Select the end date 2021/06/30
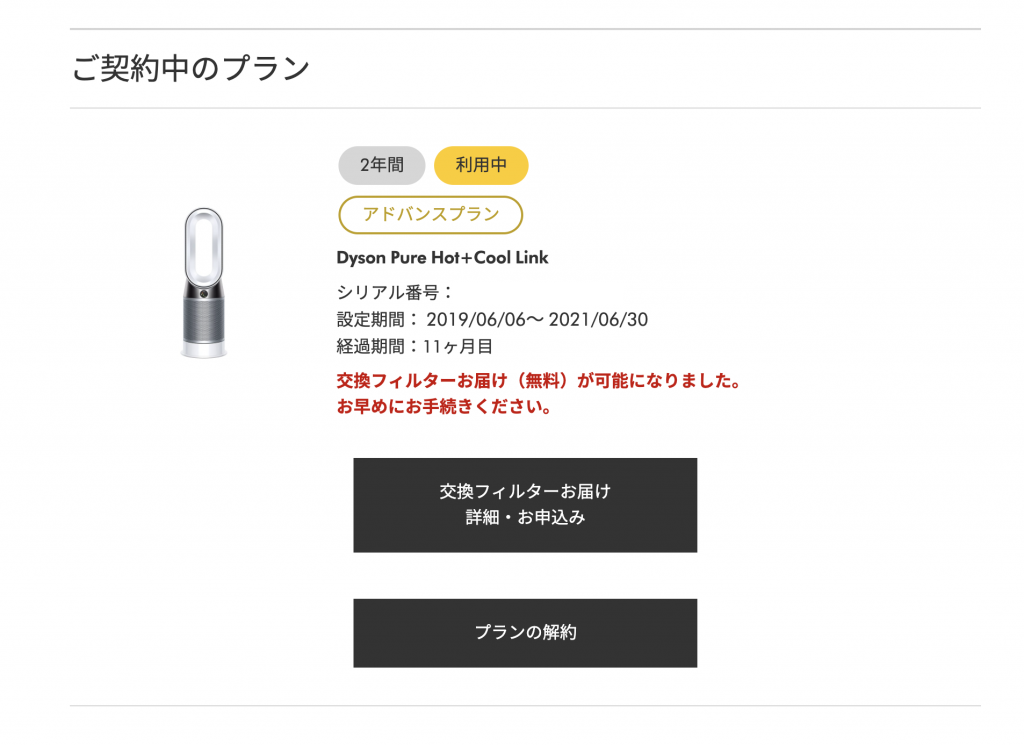Viewport: 1024px width, 745px height. click(598, 319)
